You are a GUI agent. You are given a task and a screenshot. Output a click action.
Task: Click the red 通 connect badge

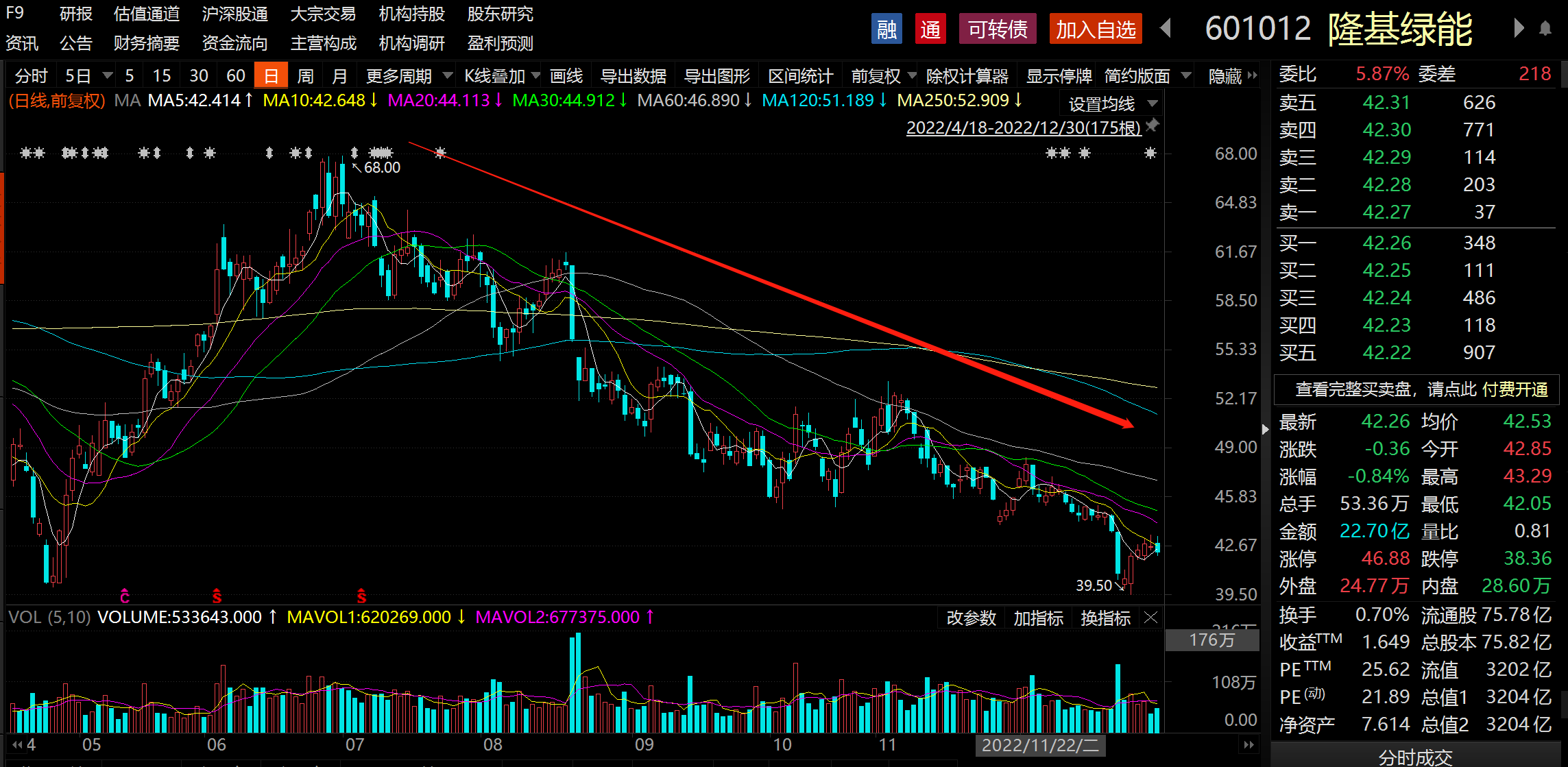coord(930,29)
